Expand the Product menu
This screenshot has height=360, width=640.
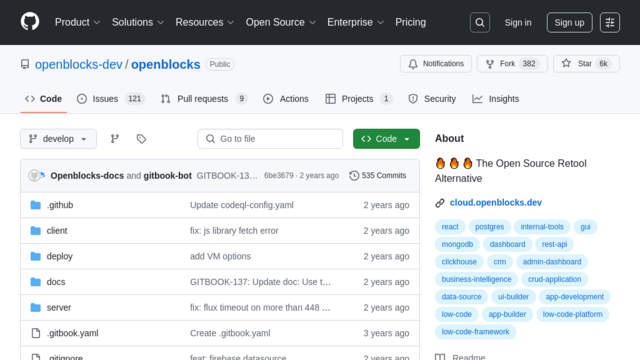tap(77, 22)
